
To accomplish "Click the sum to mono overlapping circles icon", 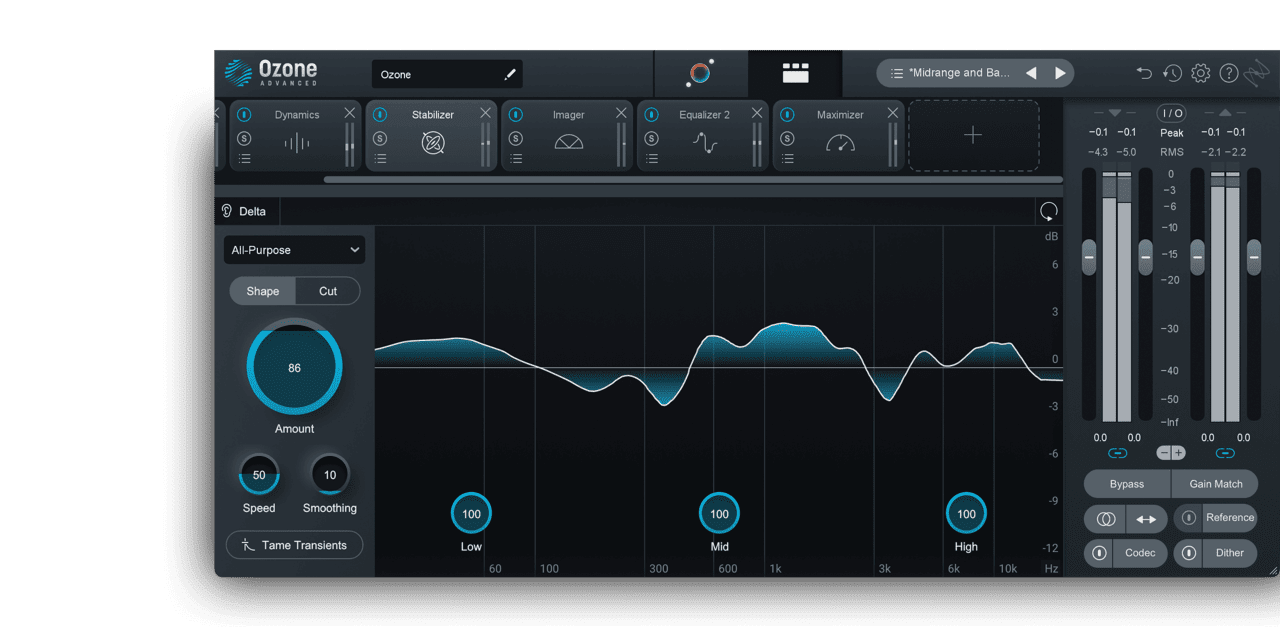I will (x=1105, y=519).
